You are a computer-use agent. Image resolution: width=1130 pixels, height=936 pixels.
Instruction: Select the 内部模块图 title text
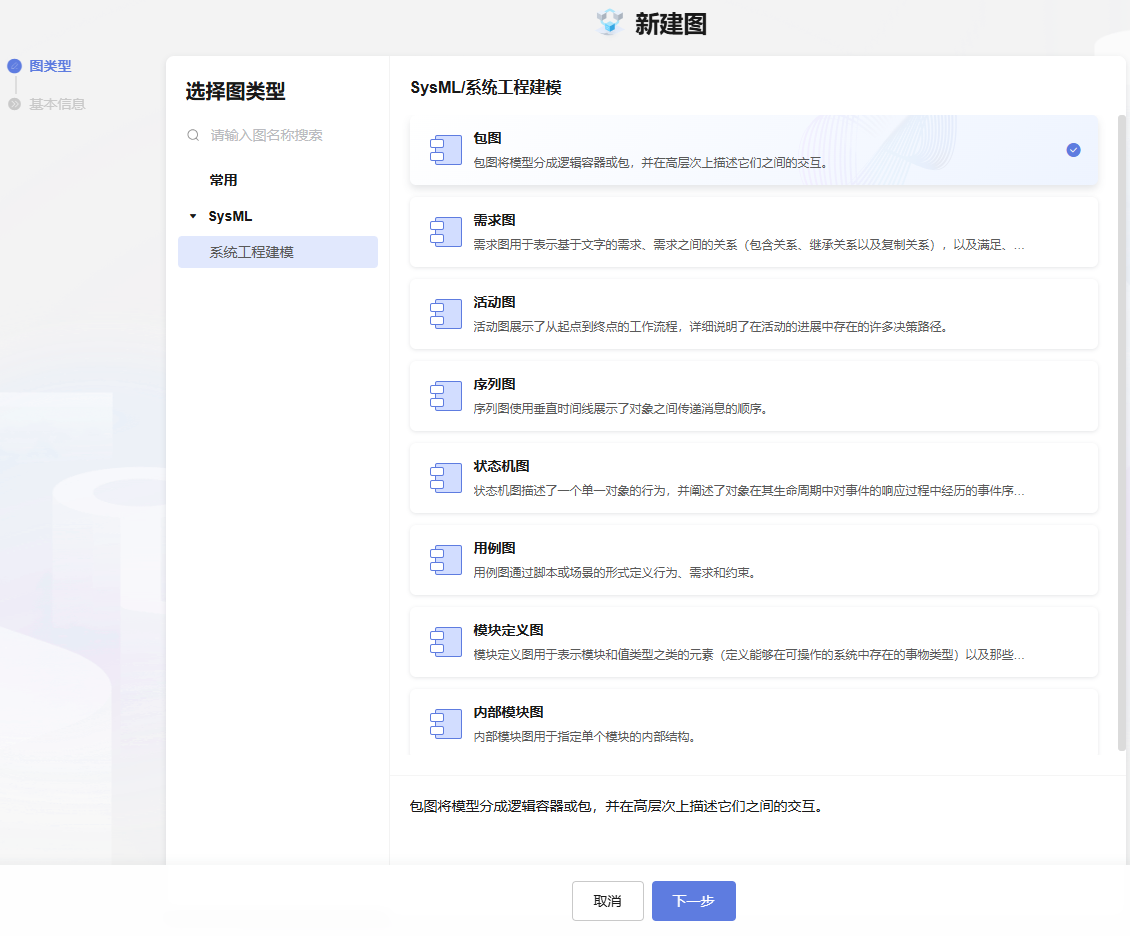click(508, 713)
